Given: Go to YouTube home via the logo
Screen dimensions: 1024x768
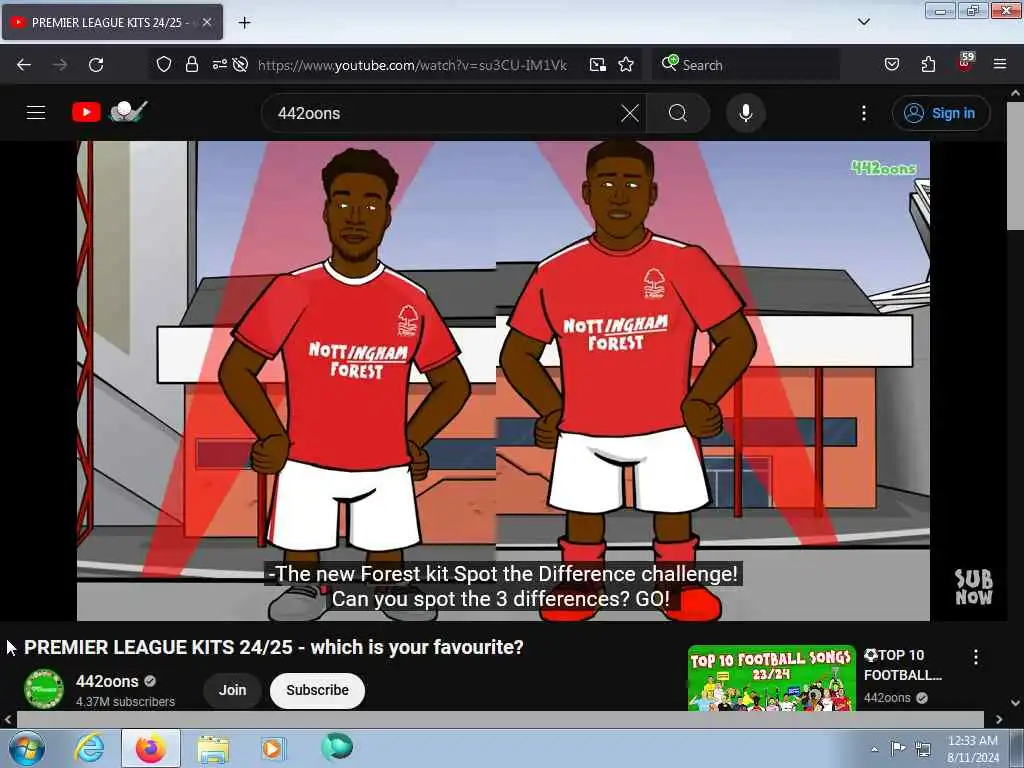Looking at the screenshot, I should (110, 112).
